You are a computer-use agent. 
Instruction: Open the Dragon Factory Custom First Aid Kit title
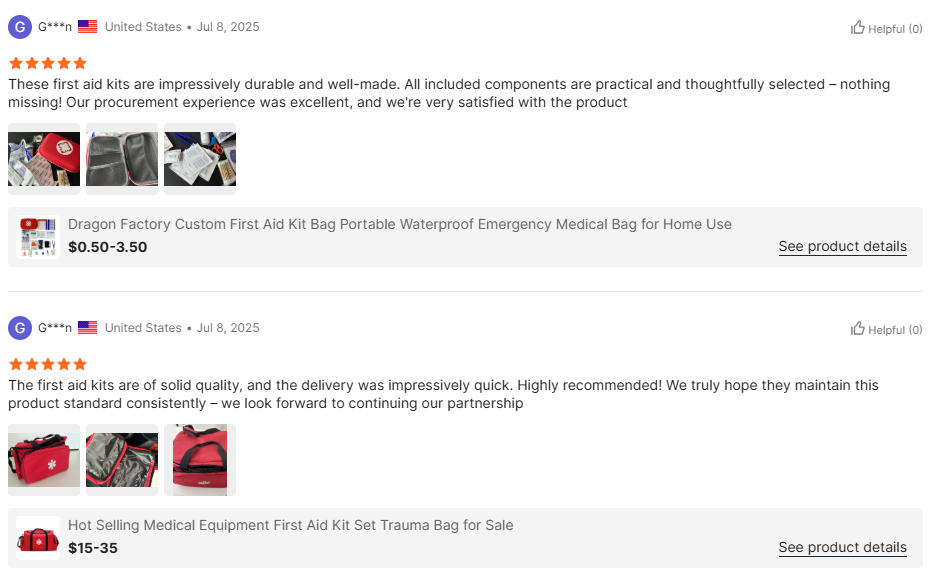pos(400,225)
